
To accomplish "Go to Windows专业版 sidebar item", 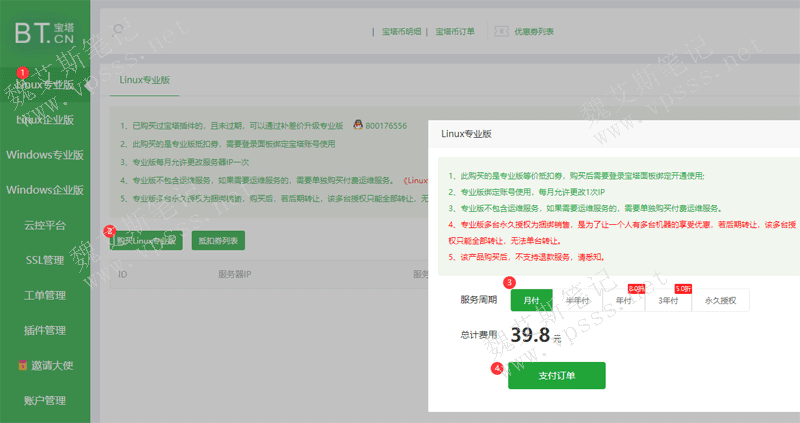I will pyautogui.click(x=45, y=155).
